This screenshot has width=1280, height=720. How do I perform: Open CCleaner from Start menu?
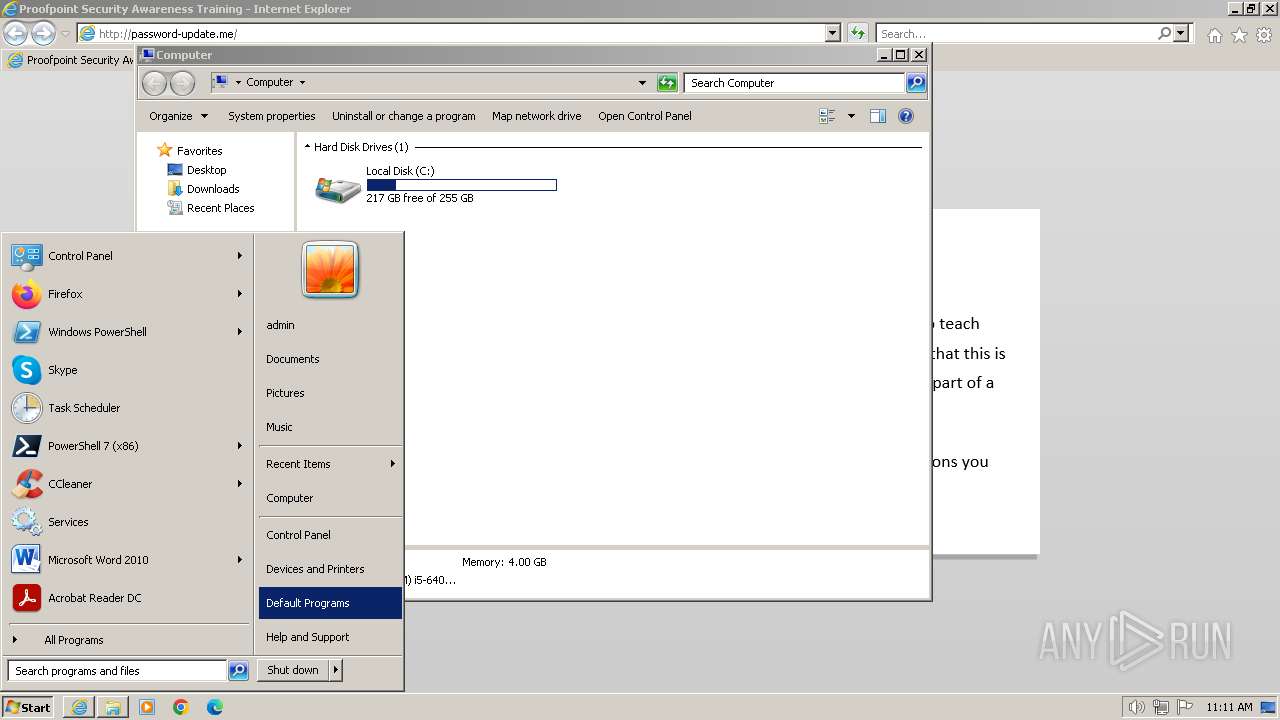click(x=126, y=484)
